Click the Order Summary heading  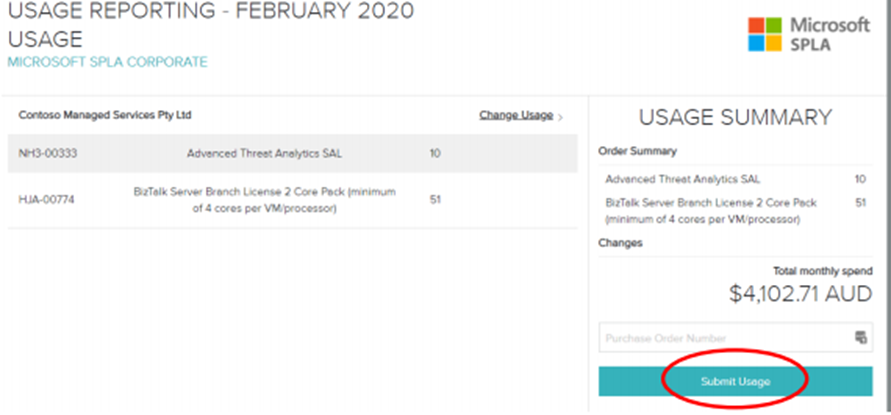637,151
